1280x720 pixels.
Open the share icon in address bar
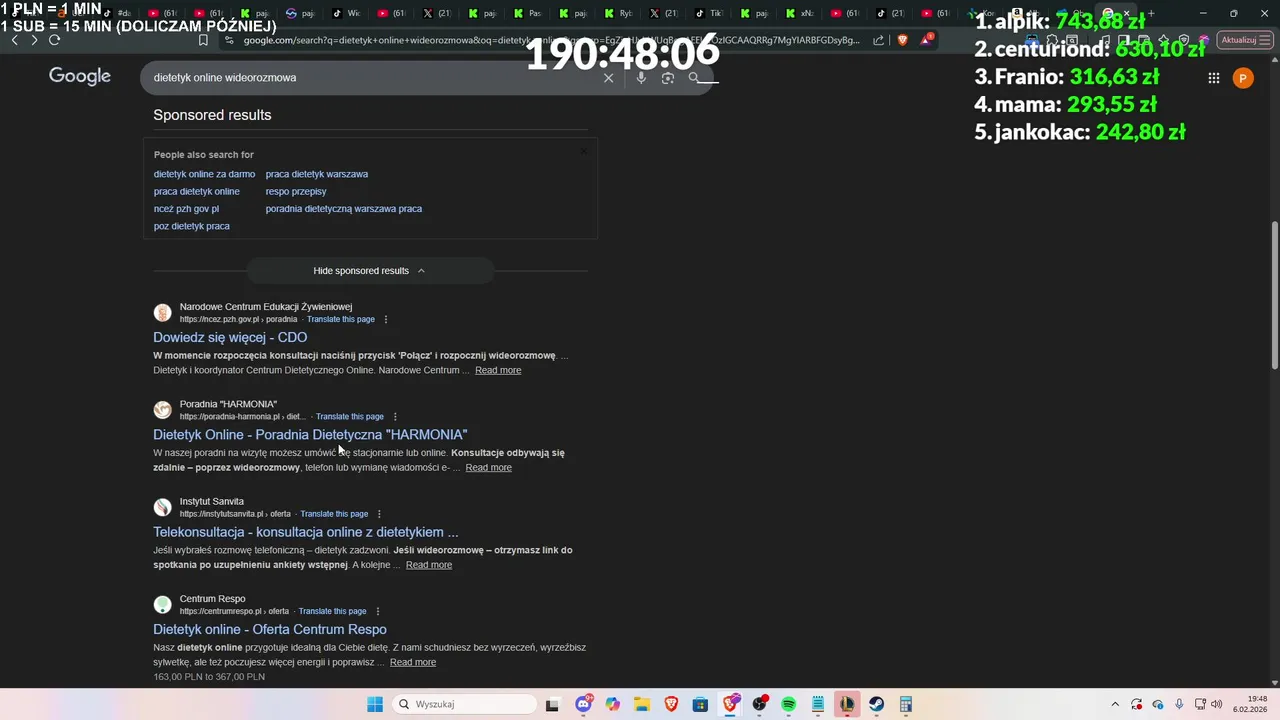878,40
